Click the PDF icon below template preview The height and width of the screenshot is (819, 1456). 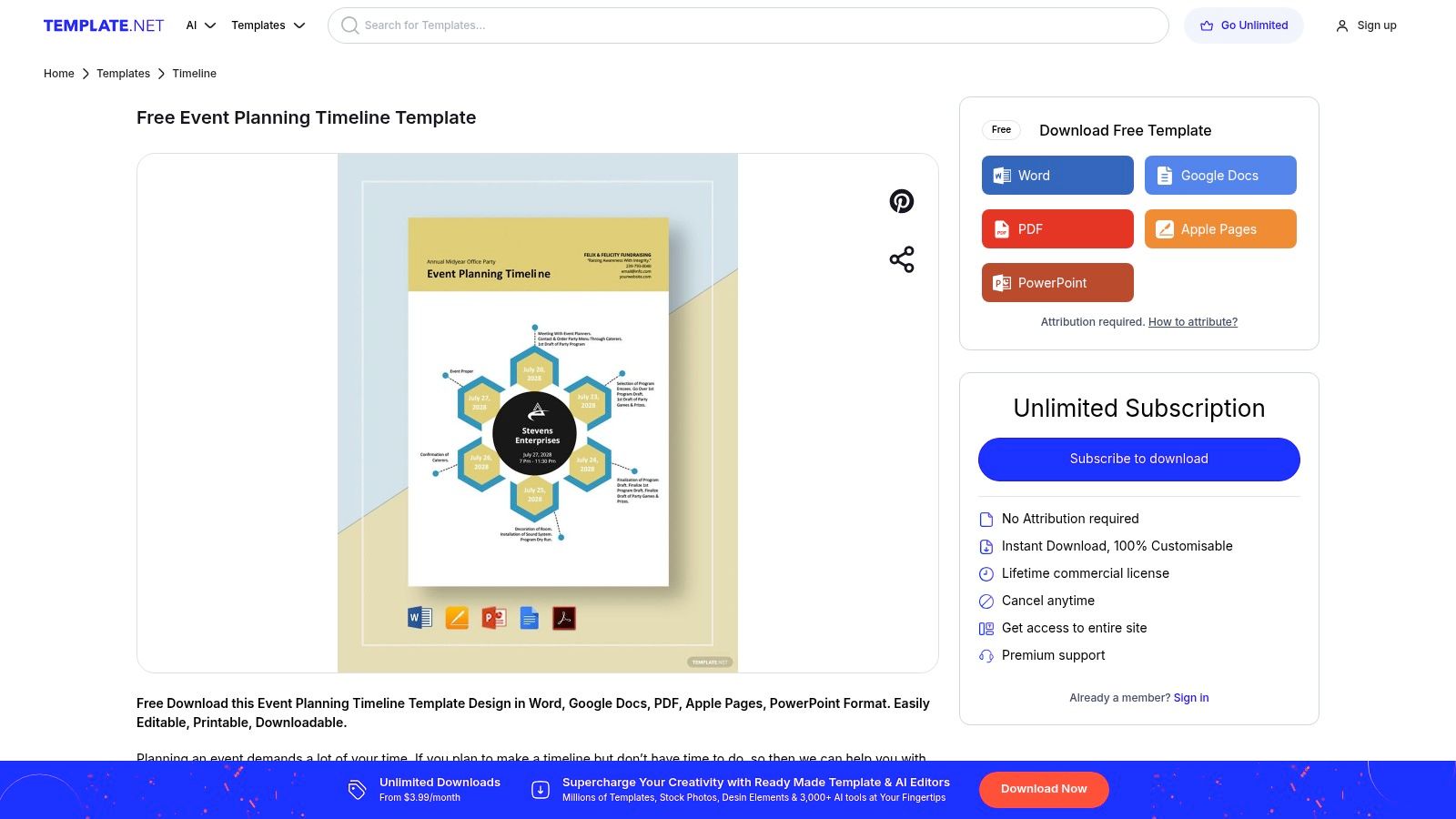pyautogui.click(x=564, y=618)
